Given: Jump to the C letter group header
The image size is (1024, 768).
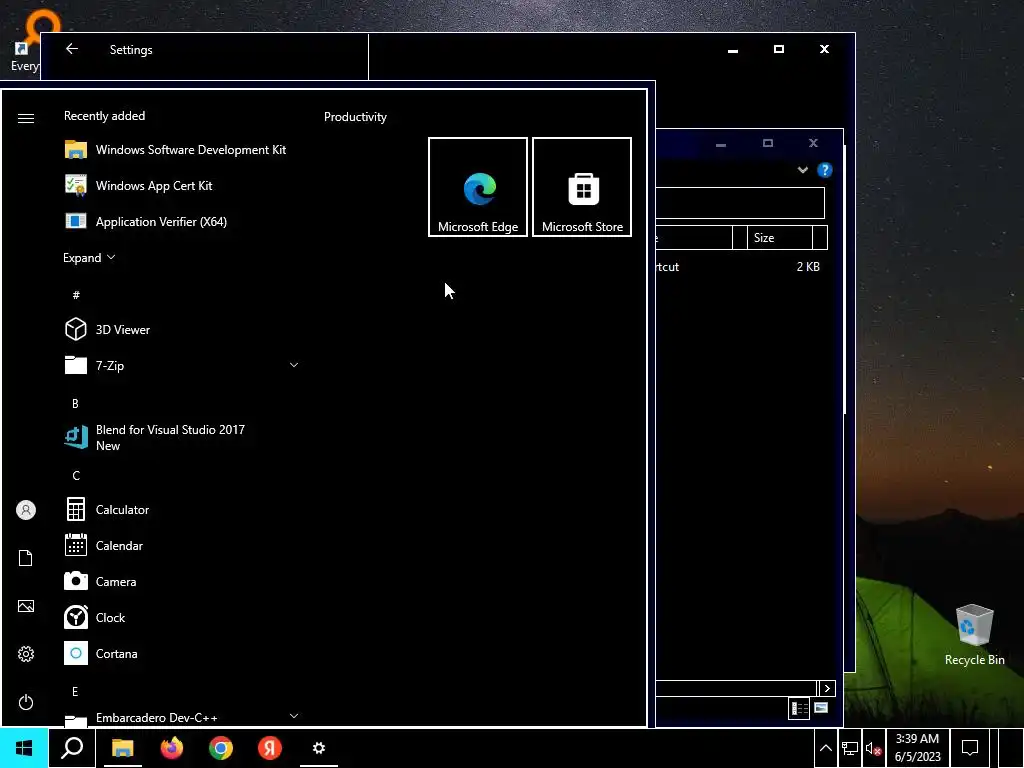Looking at the screenshot, I should tap(76, 475).
